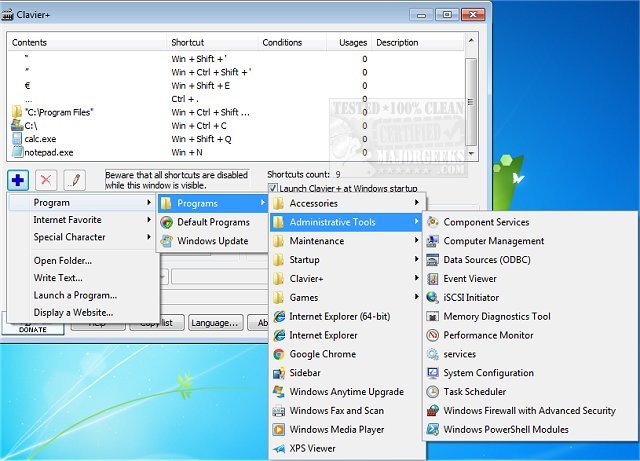Screen dimensions: 640x461
Task: Choose Launch a Program... menu item
Action: (82, 295)
